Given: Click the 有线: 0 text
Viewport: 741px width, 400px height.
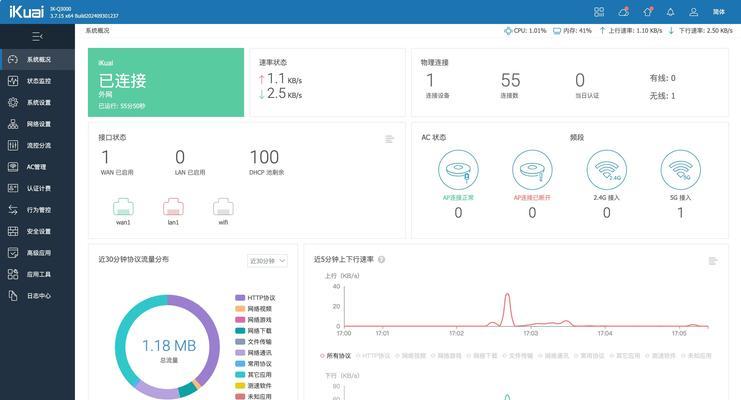Looking at the screenshot, I should pos(662,78).
